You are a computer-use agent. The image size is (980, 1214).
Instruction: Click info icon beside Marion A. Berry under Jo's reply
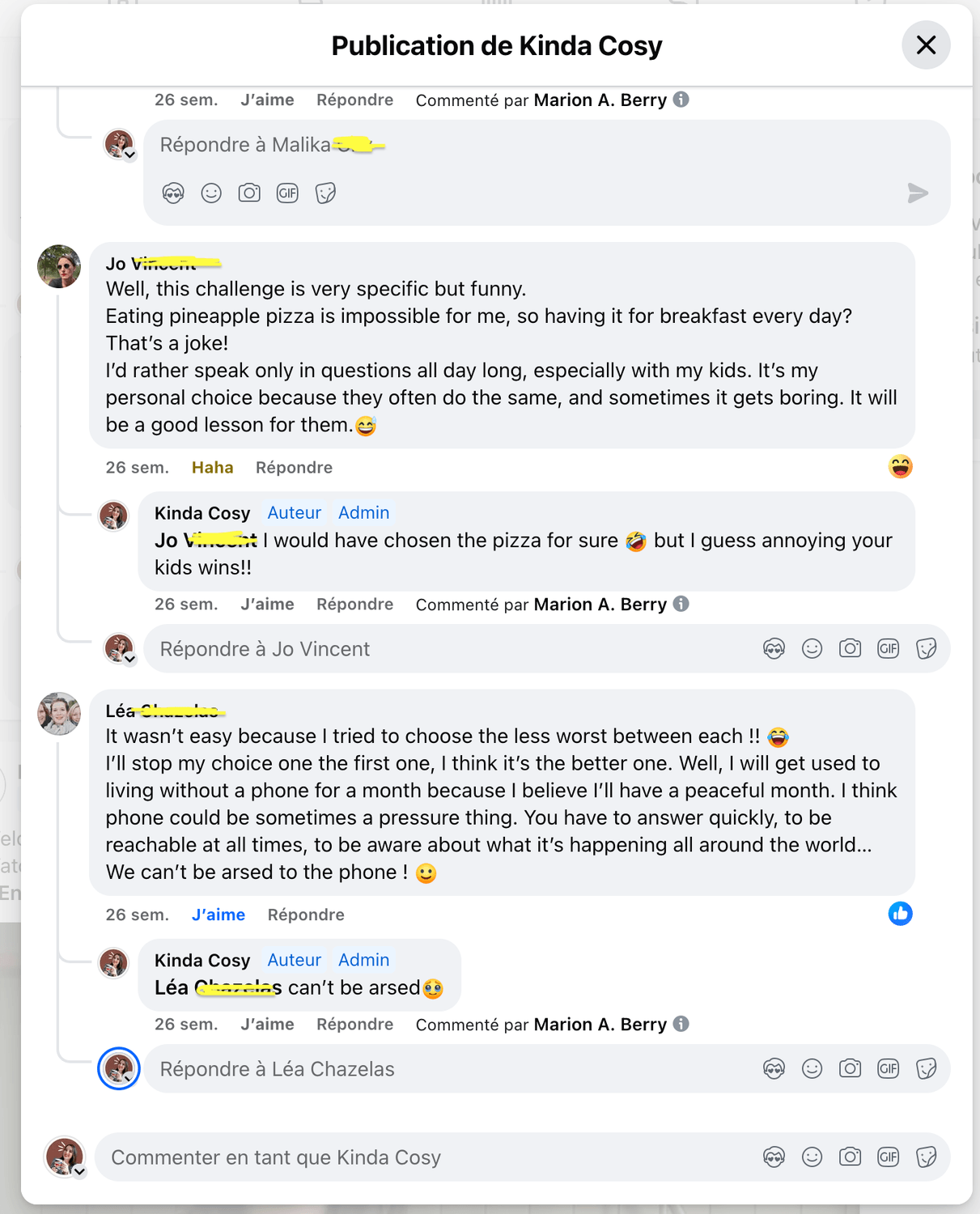pyautogui.click(x=681, y=604)
